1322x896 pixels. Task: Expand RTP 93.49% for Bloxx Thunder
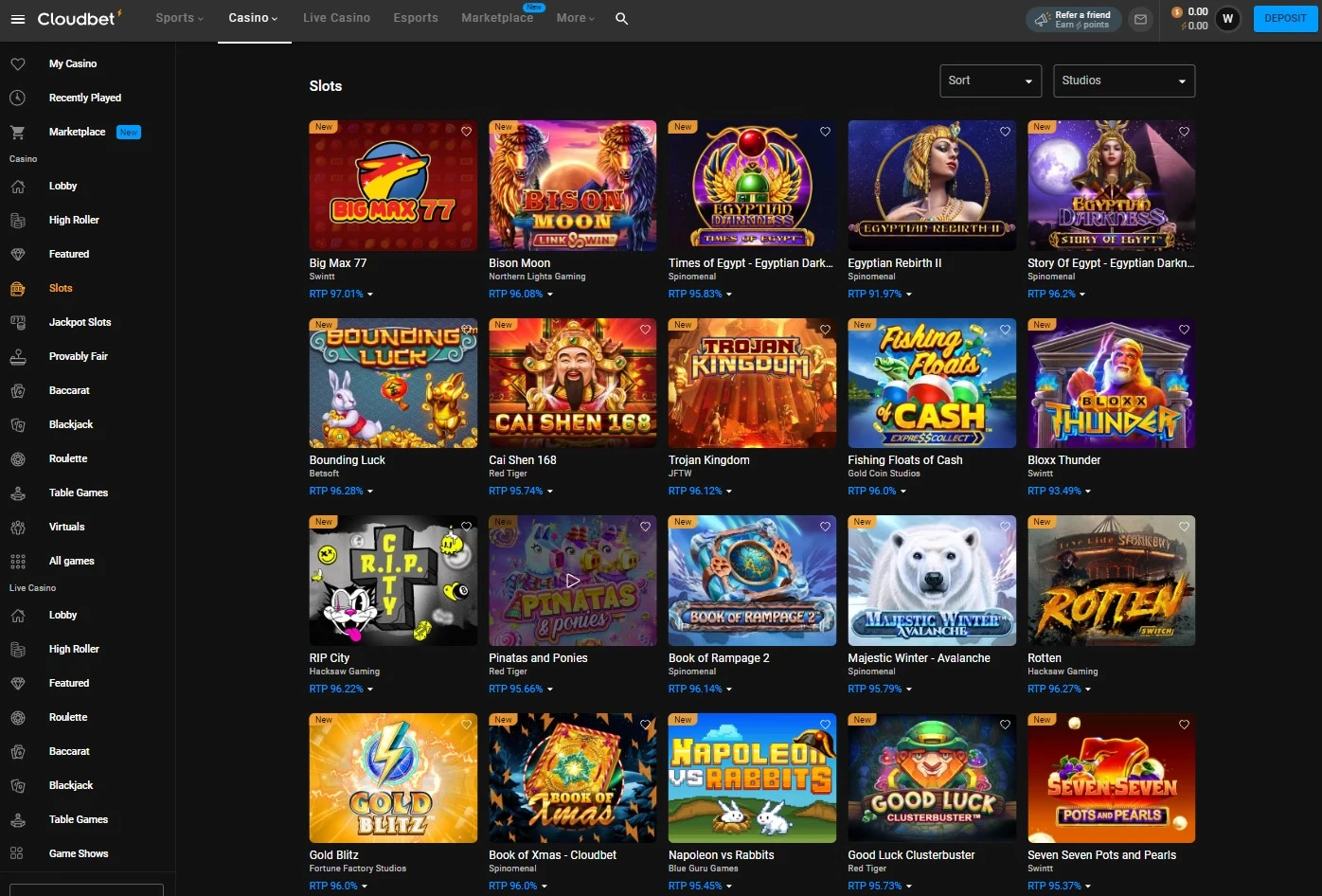(x=1059, y=491)
